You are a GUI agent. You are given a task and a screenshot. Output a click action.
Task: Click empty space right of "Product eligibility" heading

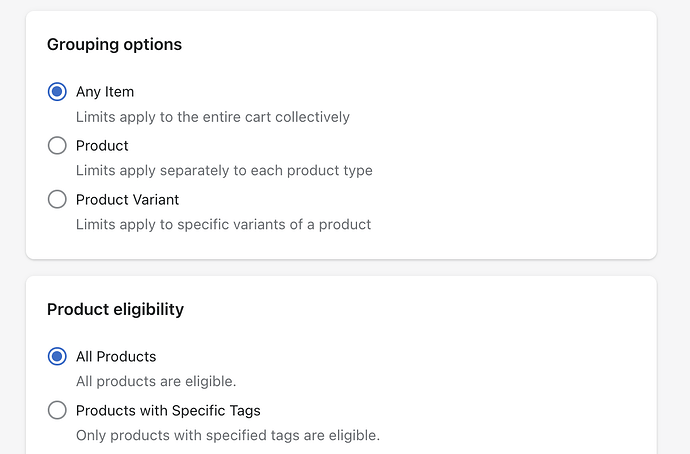click(x=420, y=309)
